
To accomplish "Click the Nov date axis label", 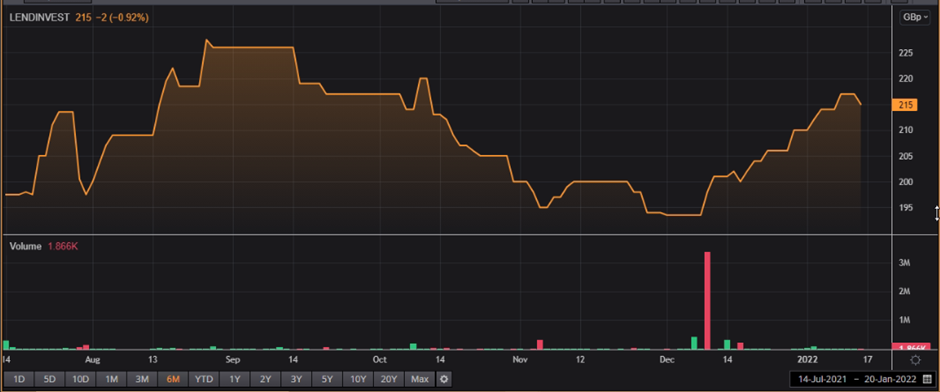I will tap(520, 360).
